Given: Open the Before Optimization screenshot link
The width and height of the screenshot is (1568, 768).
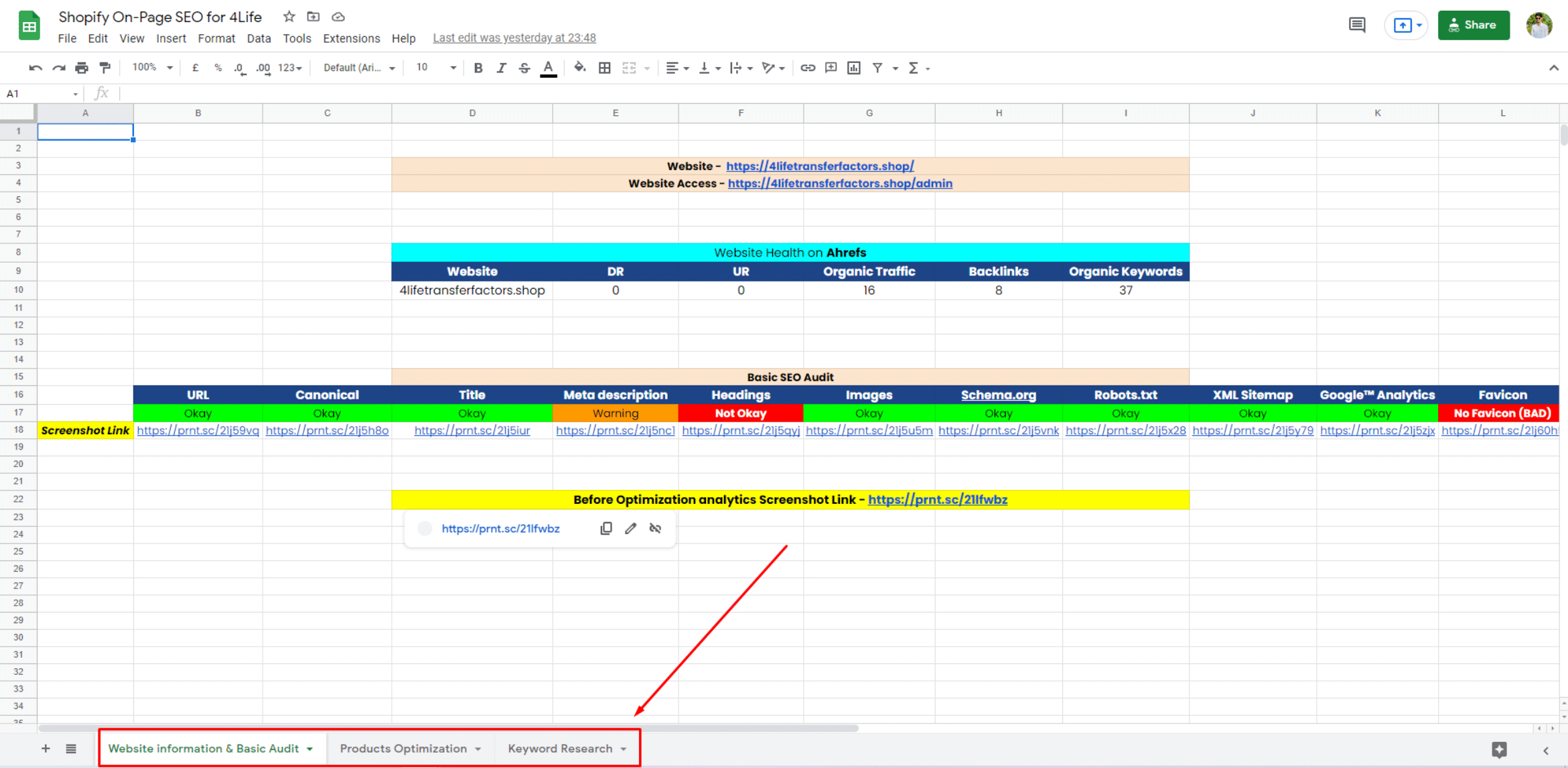Looking at the screenshot, I should coord(937,499).
